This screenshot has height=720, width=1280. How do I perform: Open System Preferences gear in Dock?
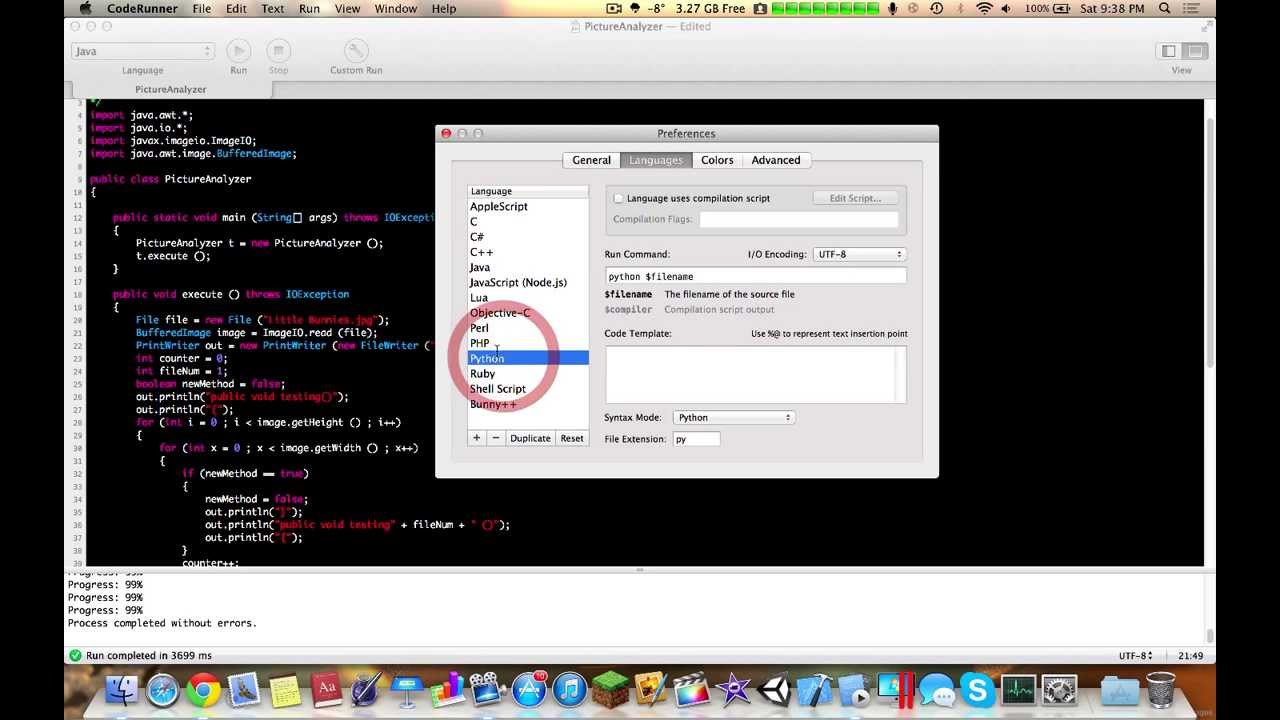[1059, 690]
